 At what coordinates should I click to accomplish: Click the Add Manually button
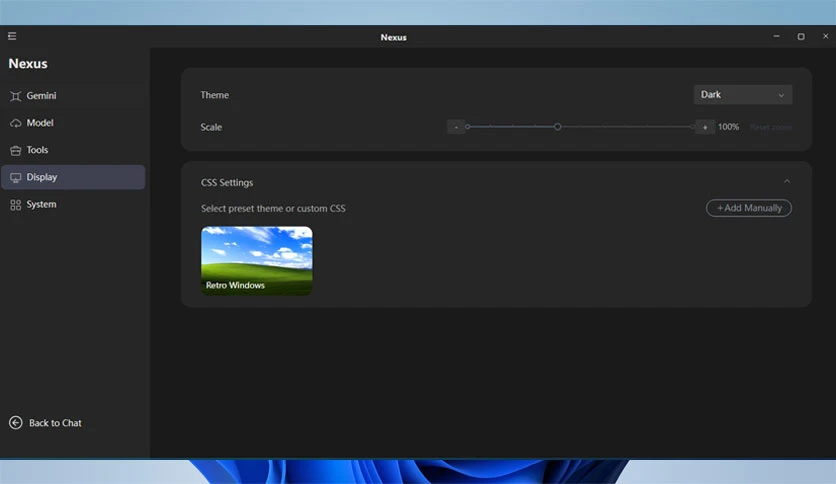[749, 208]
